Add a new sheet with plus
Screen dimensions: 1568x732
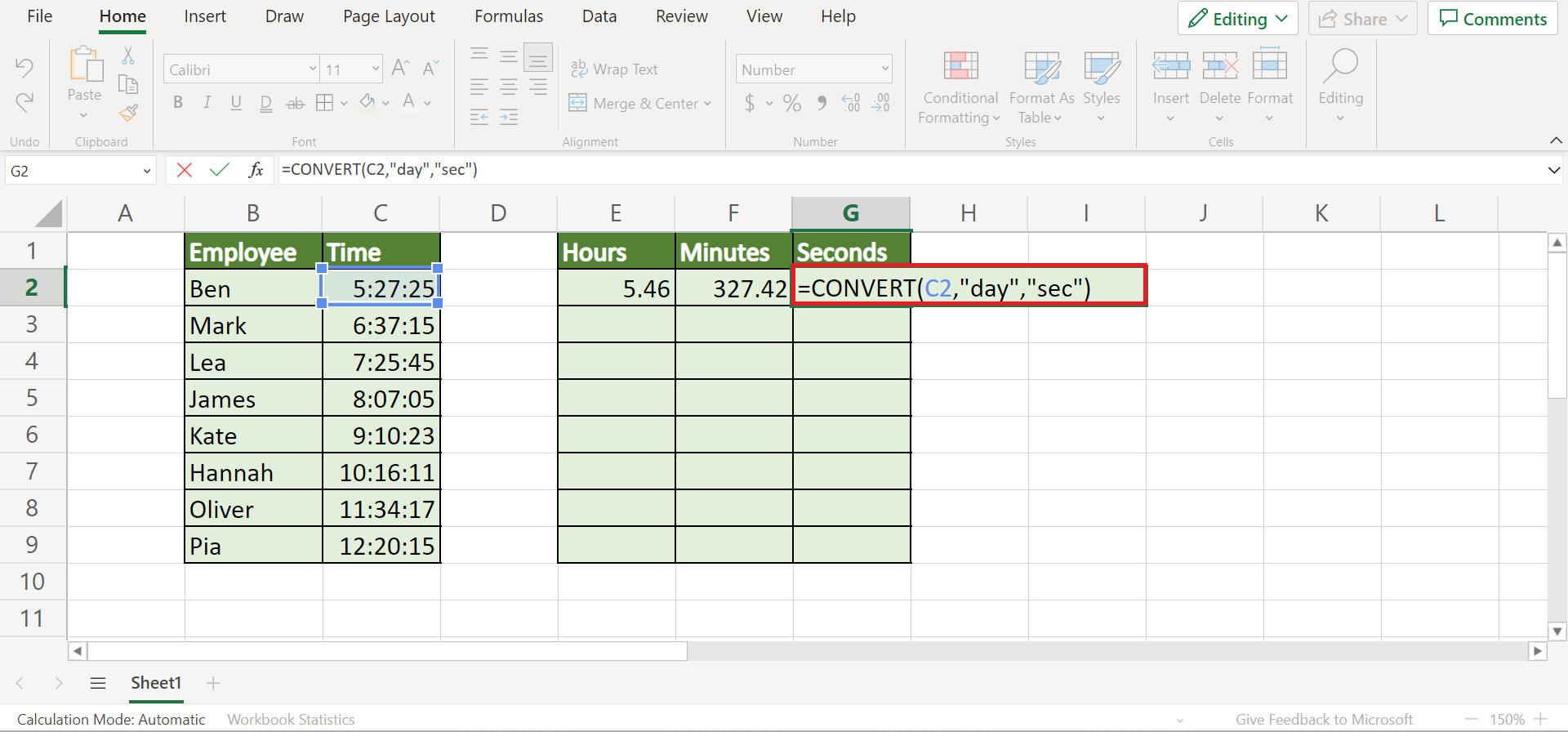[213, 683]
